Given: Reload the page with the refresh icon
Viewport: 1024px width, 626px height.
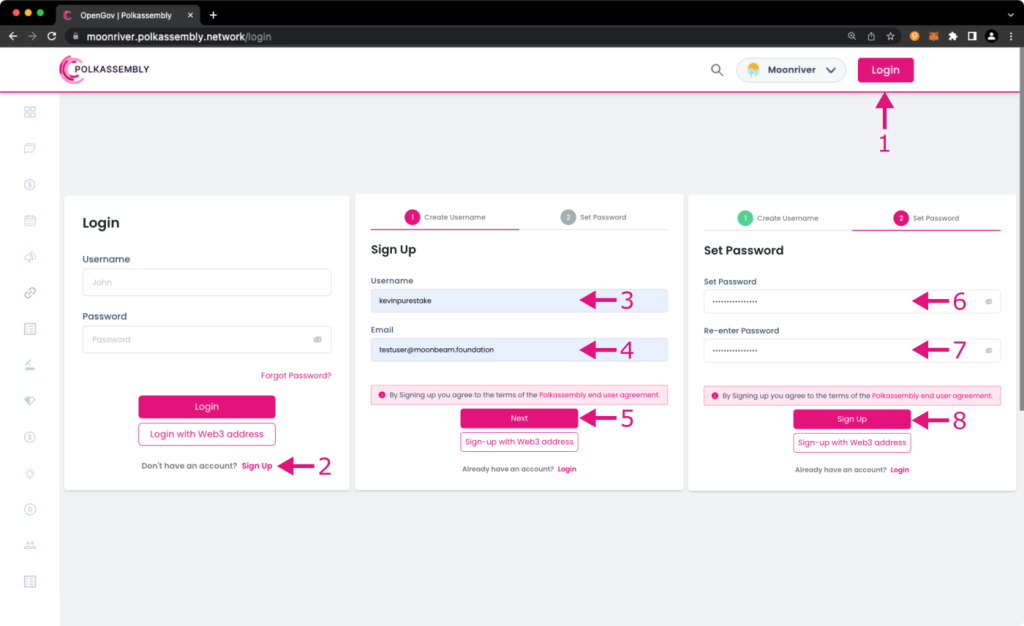Looking at the screenshot, I should tap(52, 37).
